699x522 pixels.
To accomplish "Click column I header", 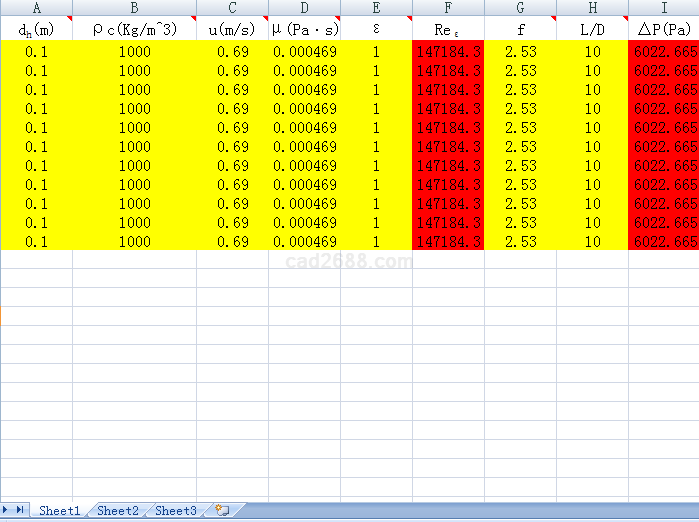I will 664,7.
